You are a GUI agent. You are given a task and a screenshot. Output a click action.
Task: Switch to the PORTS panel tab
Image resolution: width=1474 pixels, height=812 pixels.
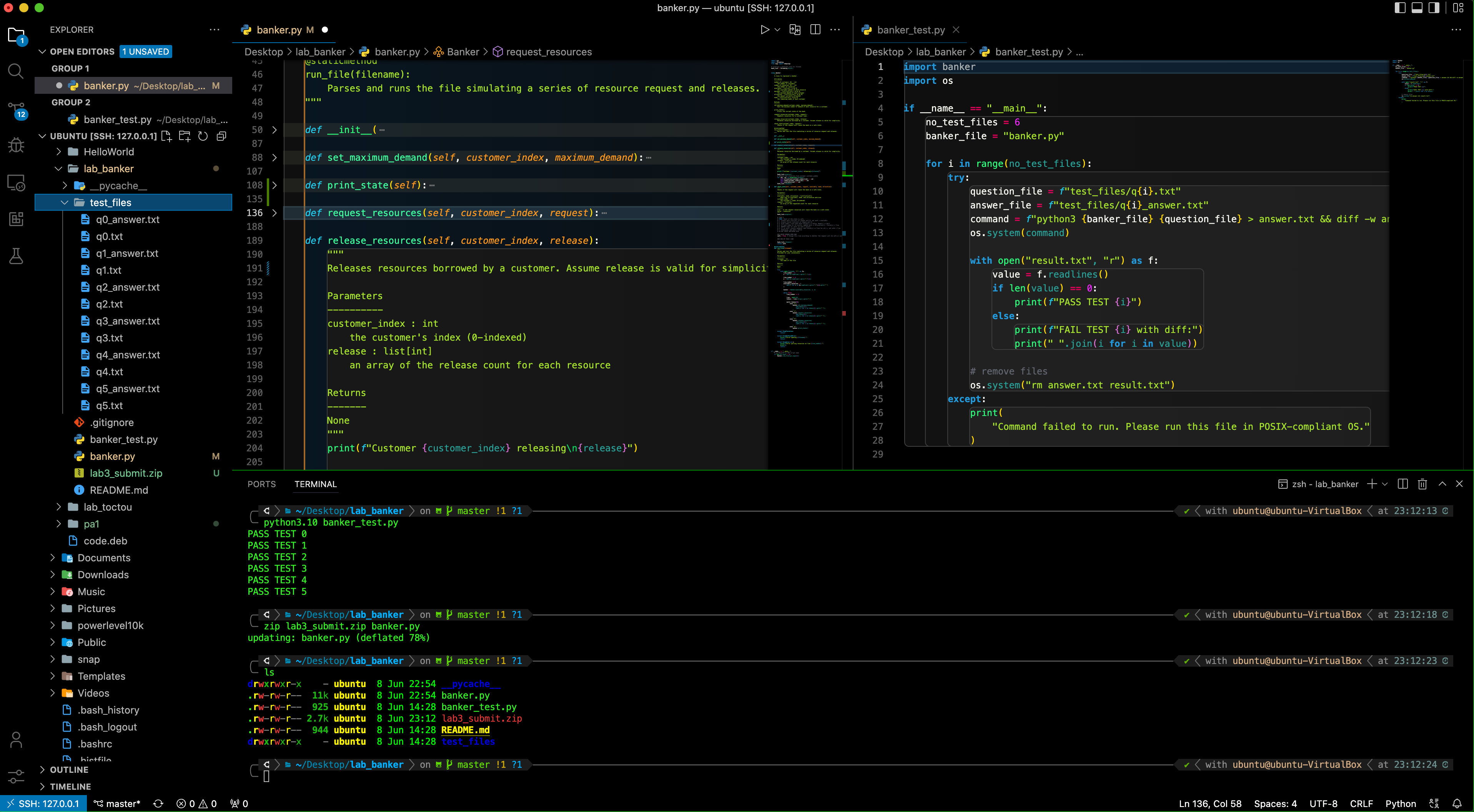[x=261, y=484]
